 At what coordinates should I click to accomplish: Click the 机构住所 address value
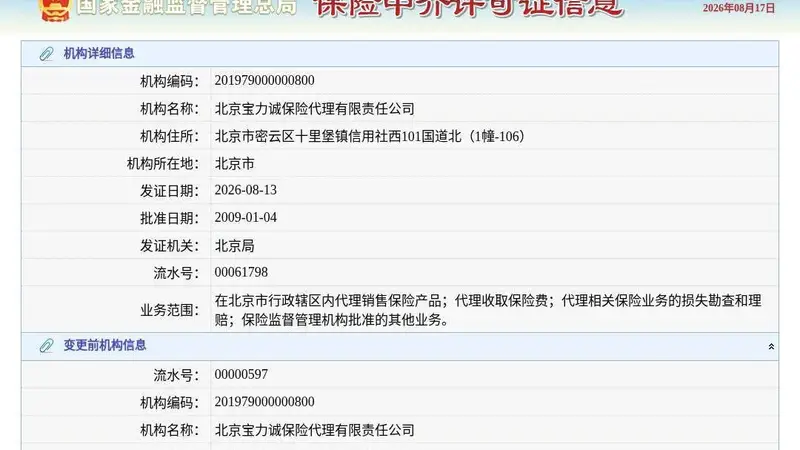(x=369, y=136)
